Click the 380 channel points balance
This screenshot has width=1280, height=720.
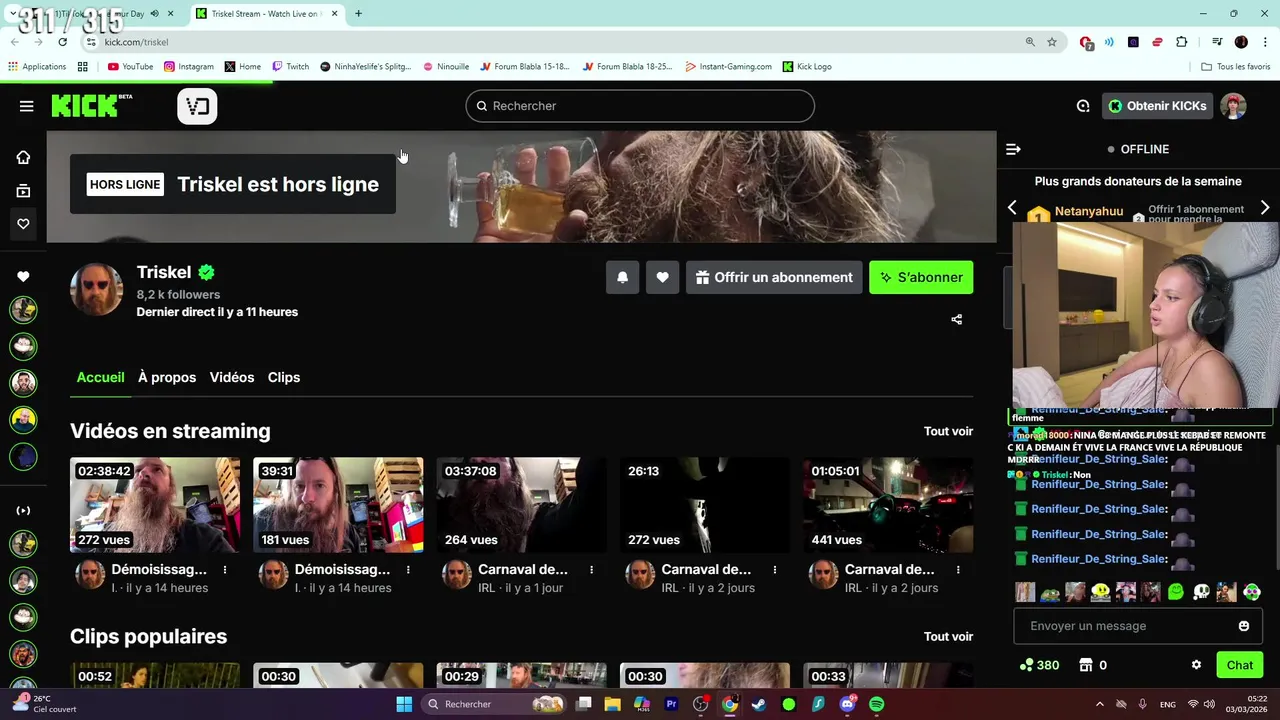pos(1039,665)
